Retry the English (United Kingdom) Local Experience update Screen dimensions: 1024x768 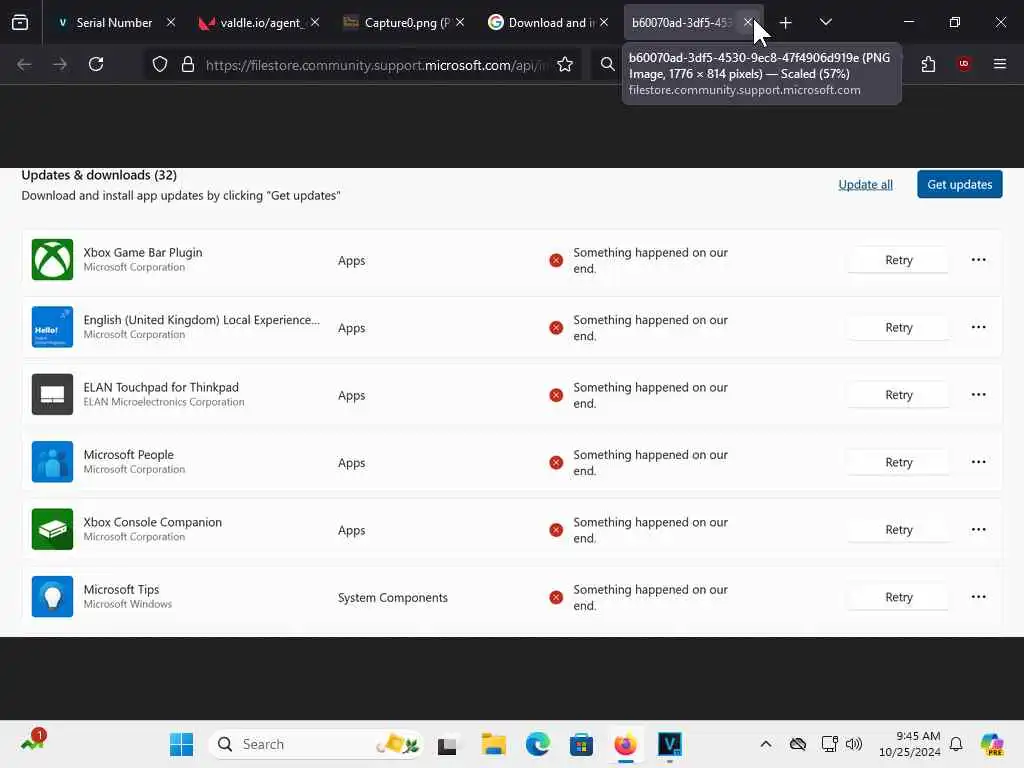(899, 327)
